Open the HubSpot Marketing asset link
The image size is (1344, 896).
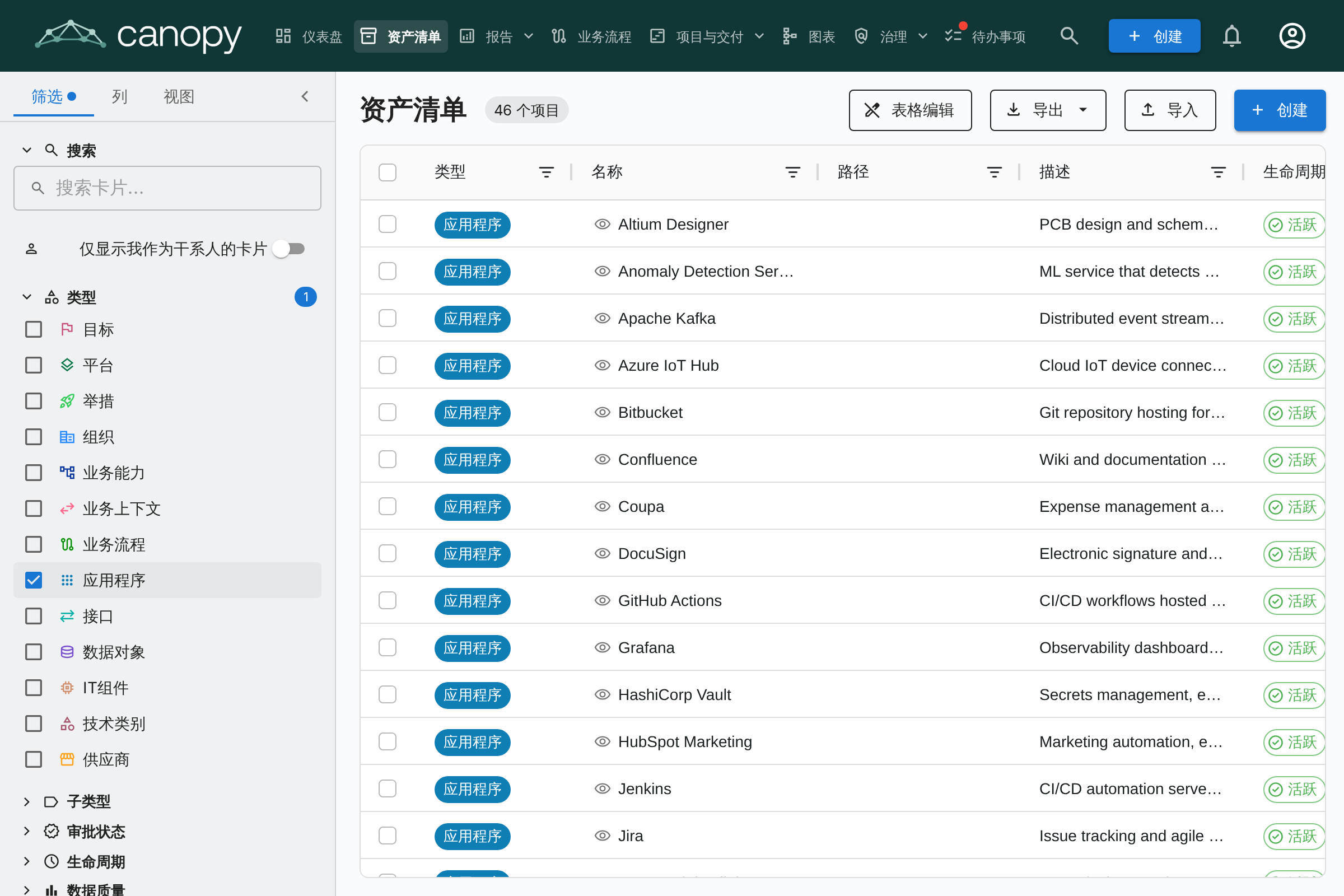(685, 741)
